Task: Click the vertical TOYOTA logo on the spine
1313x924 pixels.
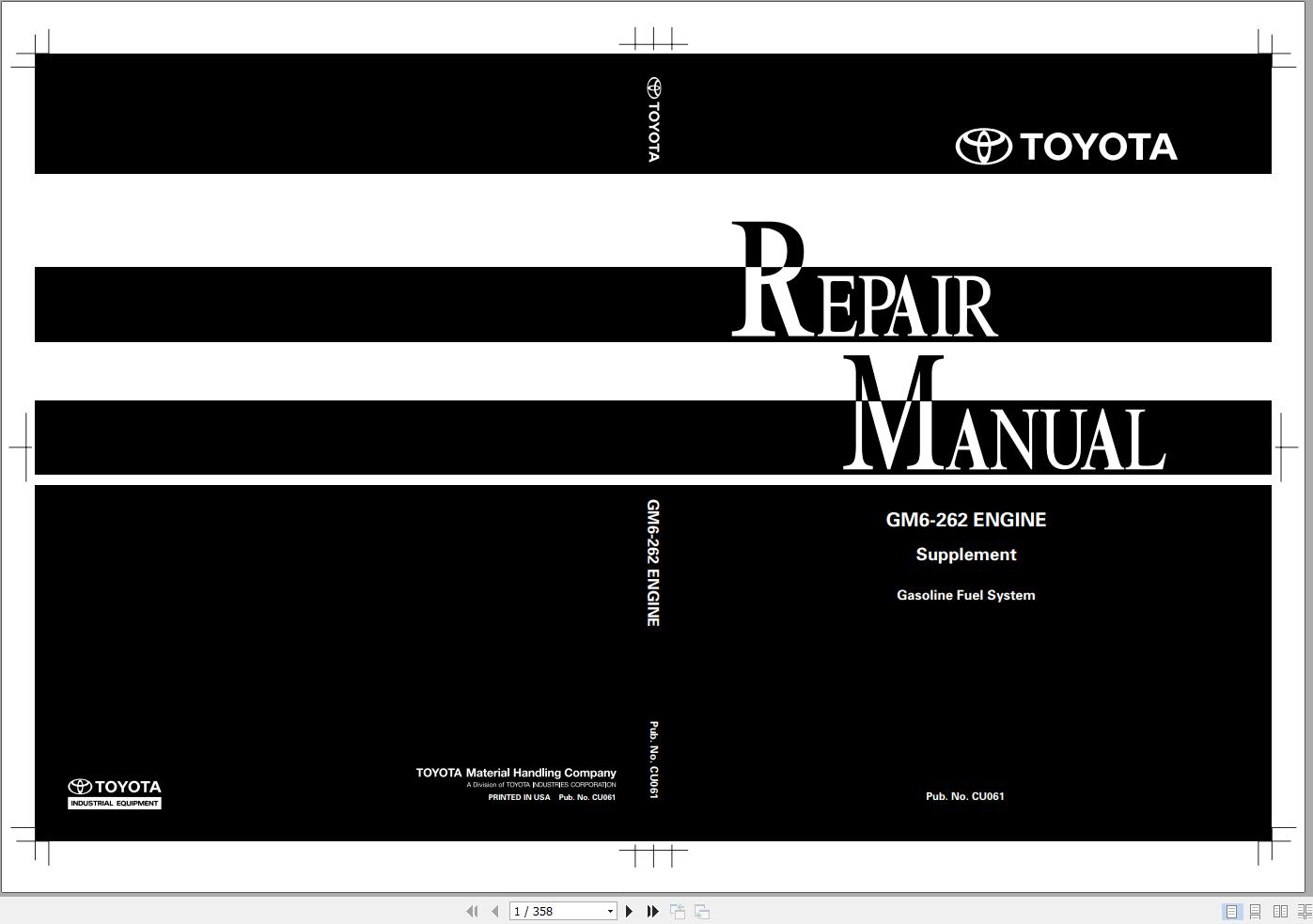Action: [x=653, y=120]
